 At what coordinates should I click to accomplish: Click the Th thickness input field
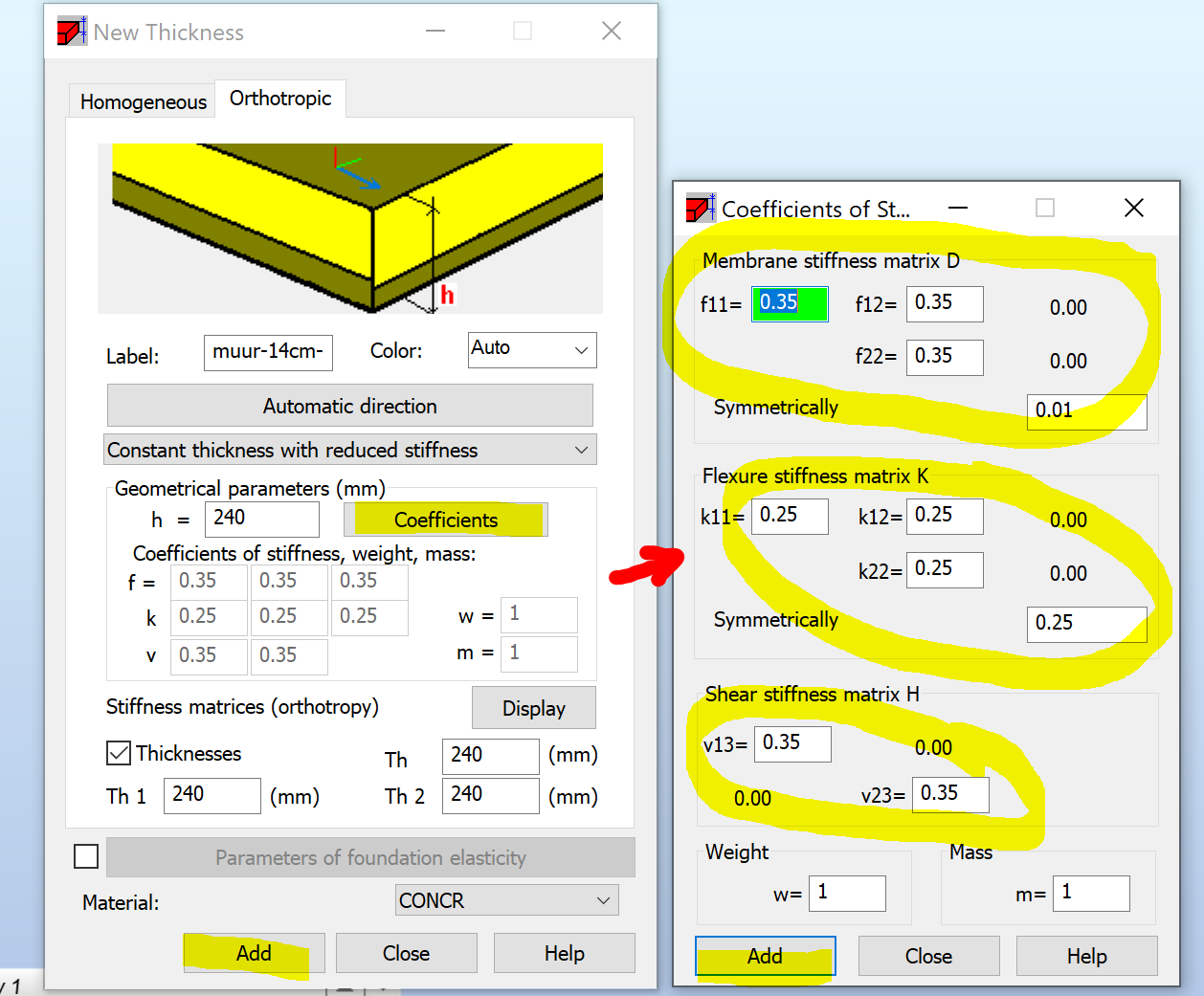(490, 756)
